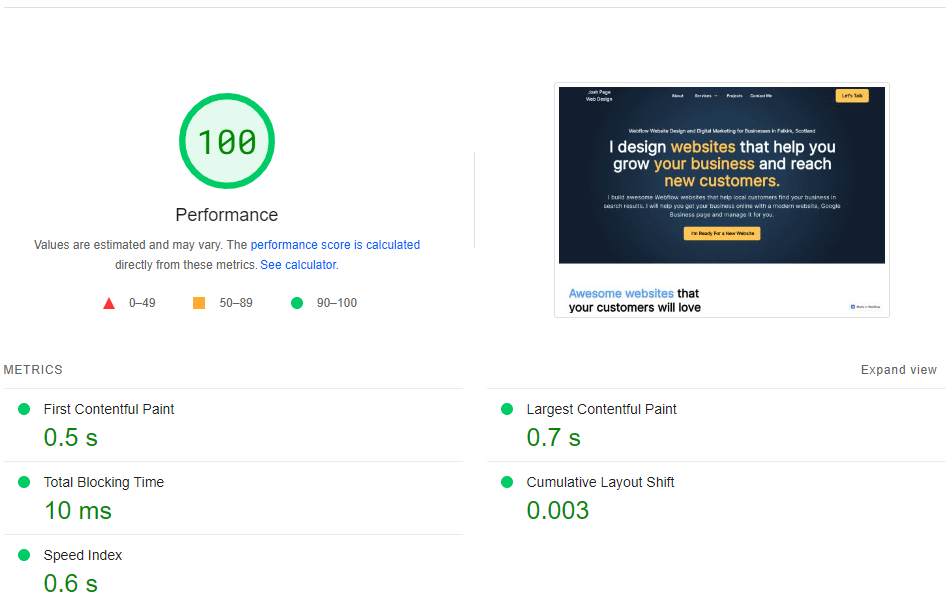Toggle Expand view for the metrics
Viewport: 949px width, 606px height.
point(898,370)
